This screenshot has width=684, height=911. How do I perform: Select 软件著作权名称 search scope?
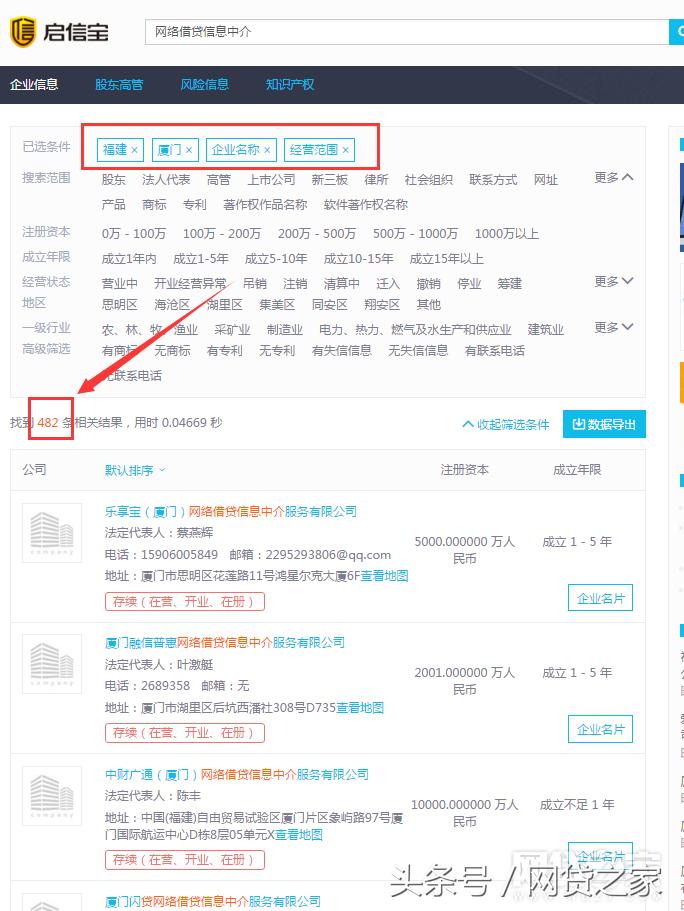pos(366,205)
